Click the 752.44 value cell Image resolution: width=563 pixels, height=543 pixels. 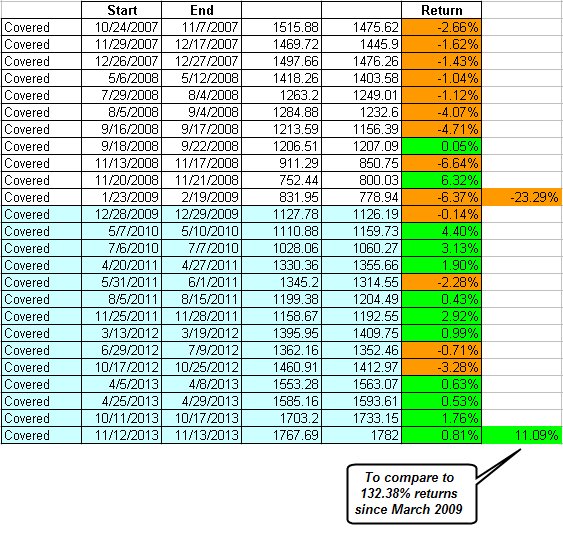pos(282,180)
